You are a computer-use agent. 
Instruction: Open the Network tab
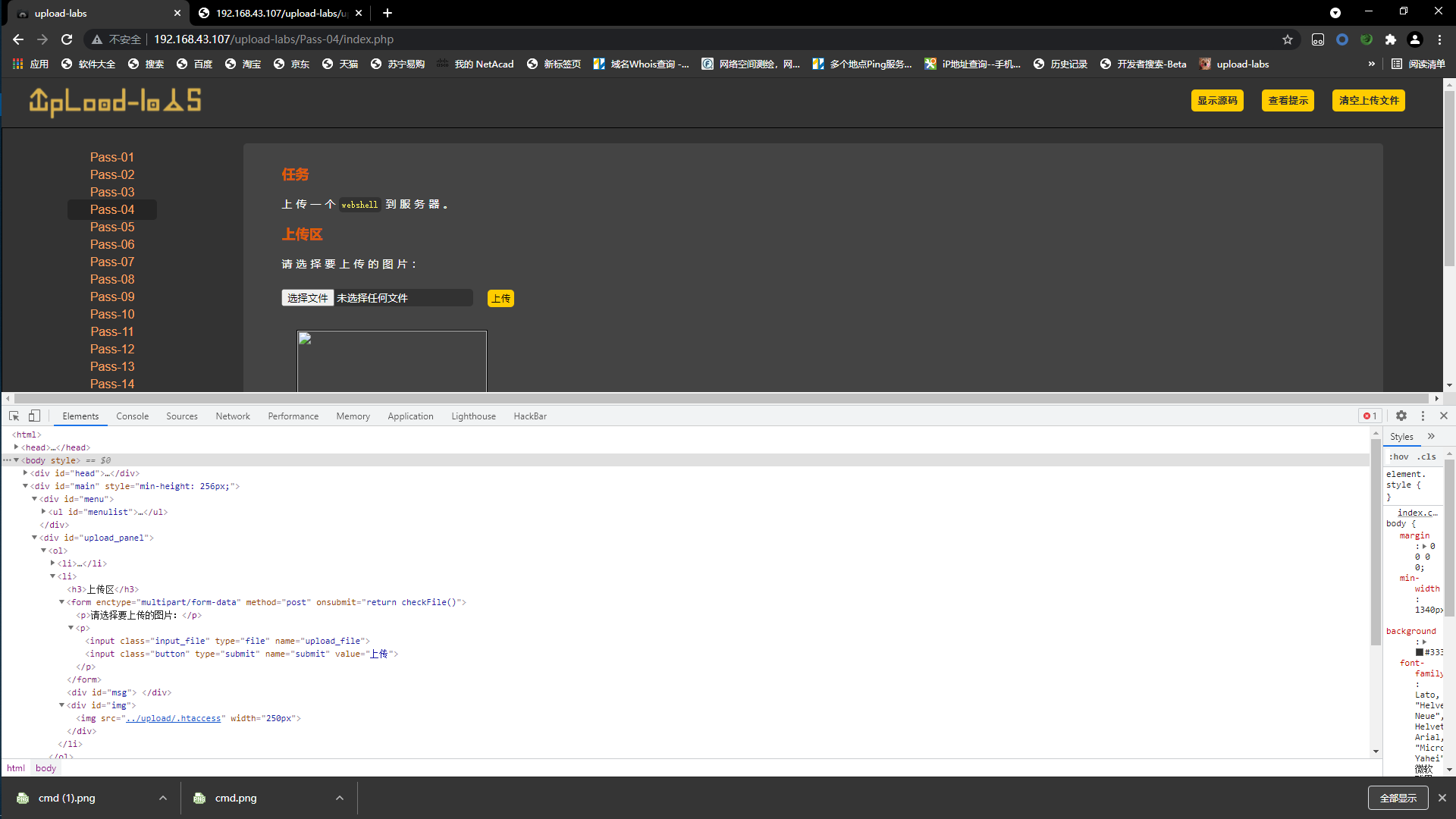click(x=232, y=416)
